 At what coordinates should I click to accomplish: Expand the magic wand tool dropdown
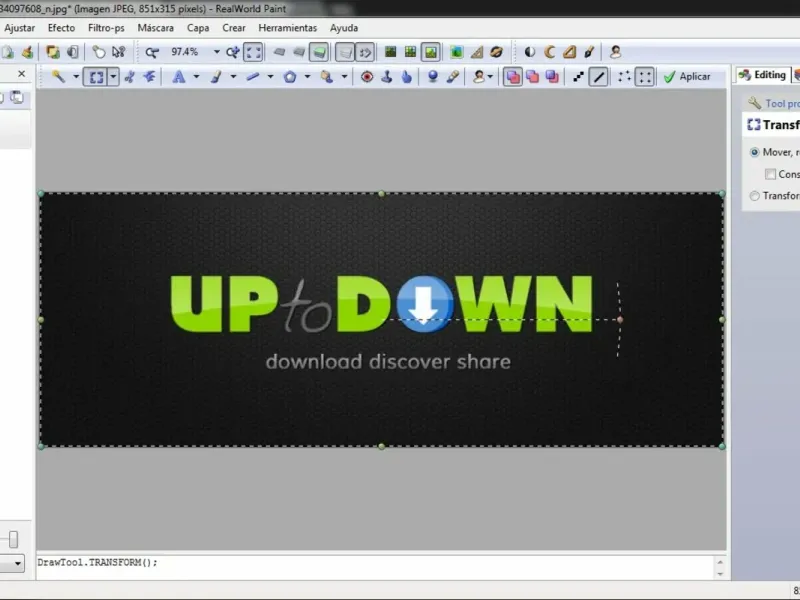pyautogui.click(x=76, y=77)
